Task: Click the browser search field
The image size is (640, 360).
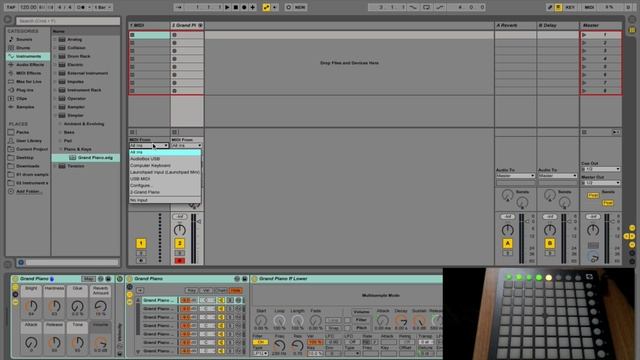Action: (x=68, y=21)
